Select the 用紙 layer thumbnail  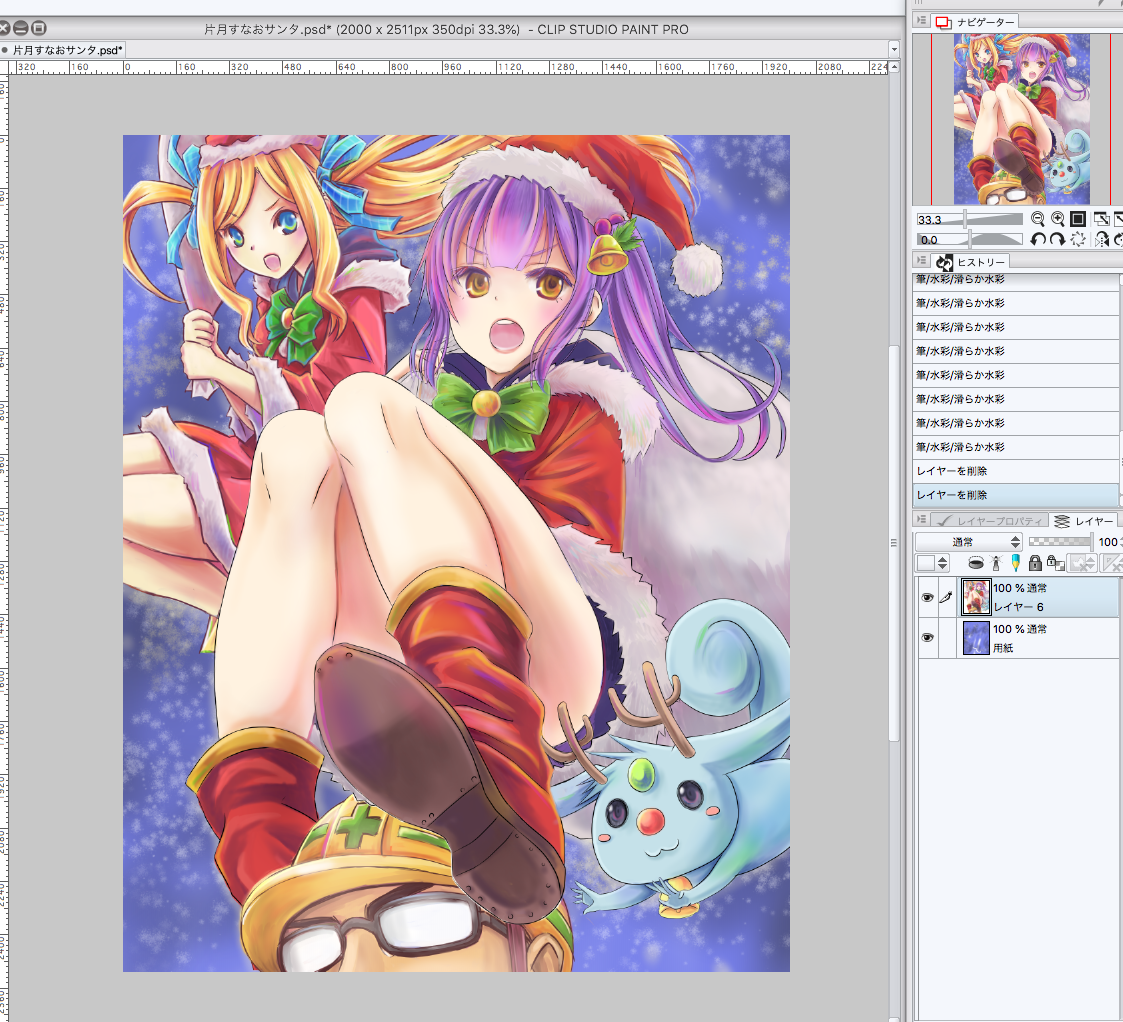pyautogui.click(x=975, y=637)
